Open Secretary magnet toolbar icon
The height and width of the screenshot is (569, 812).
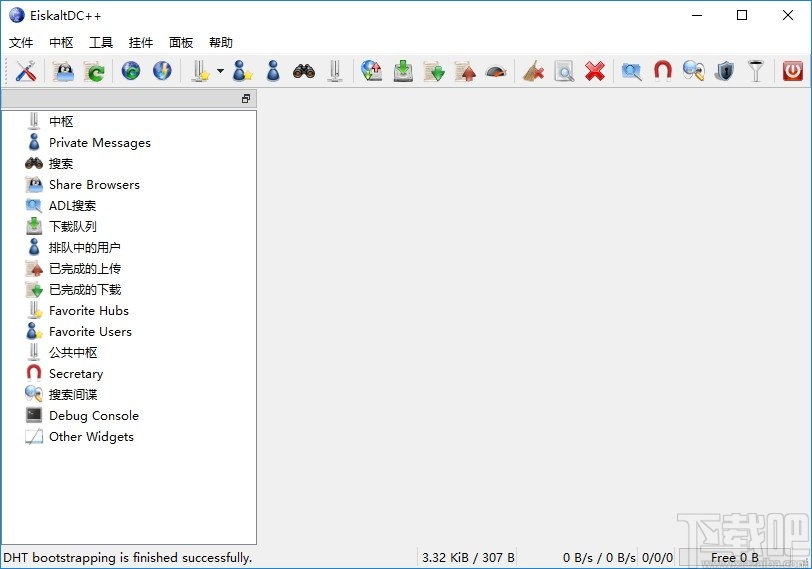click(x=663, y=71)
